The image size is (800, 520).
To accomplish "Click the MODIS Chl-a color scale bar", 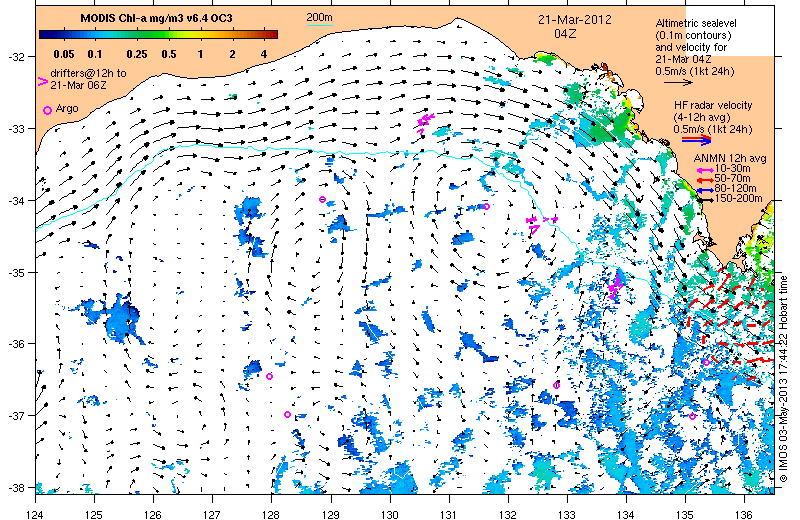I will 159,35.
